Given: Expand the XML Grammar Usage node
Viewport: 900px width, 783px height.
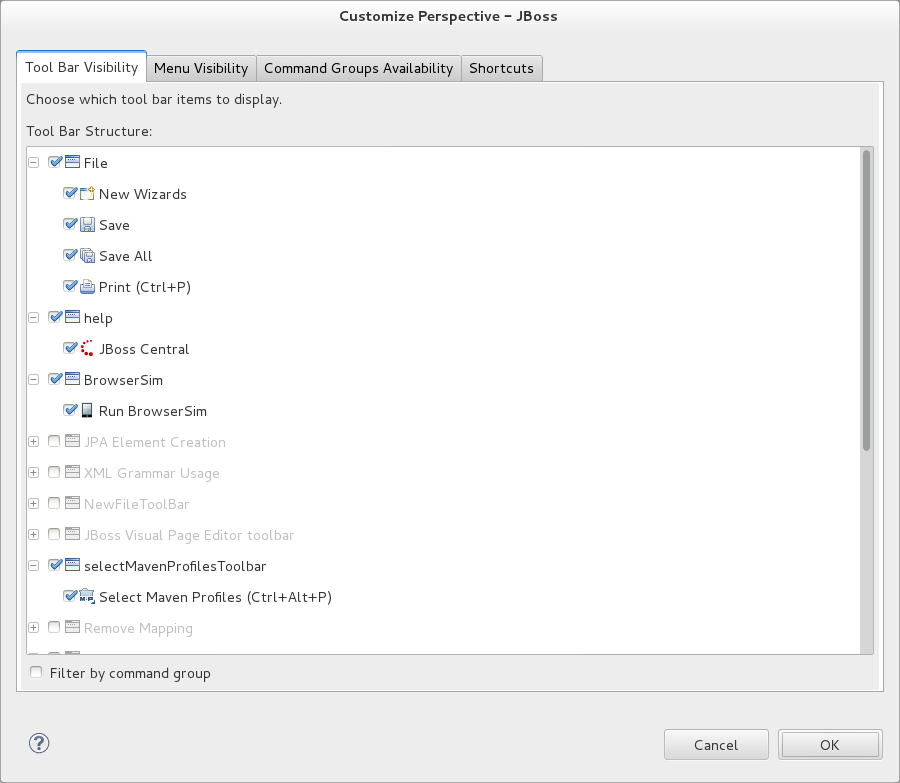Looking at the screenshot, I should click(x=34, y=472).
